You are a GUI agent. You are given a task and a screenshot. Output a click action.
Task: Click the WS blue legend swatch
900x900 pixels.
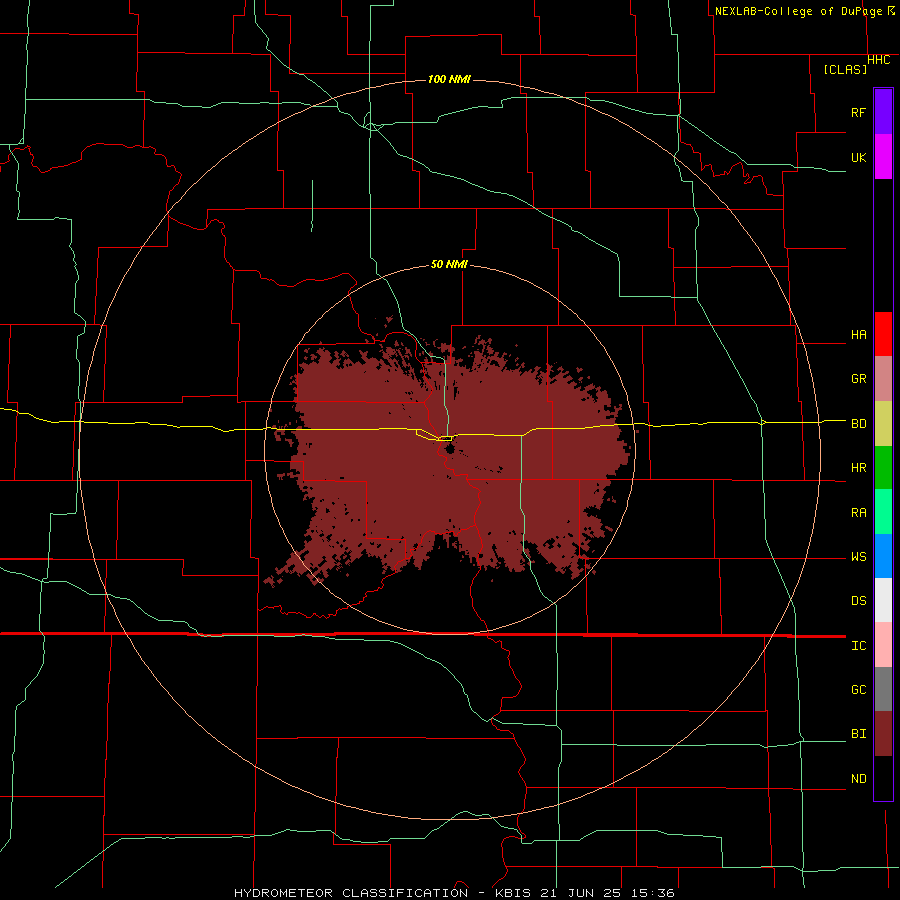click(883, 556)
